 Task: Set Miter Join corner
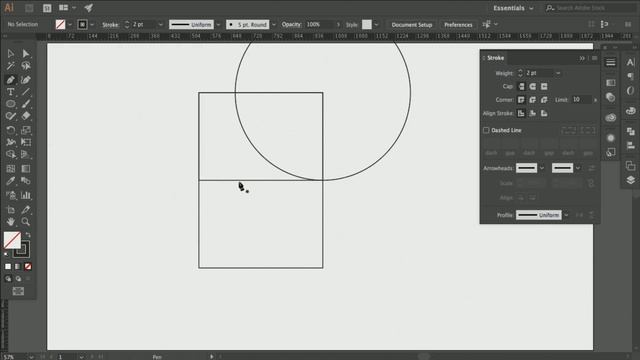[521, 100]
